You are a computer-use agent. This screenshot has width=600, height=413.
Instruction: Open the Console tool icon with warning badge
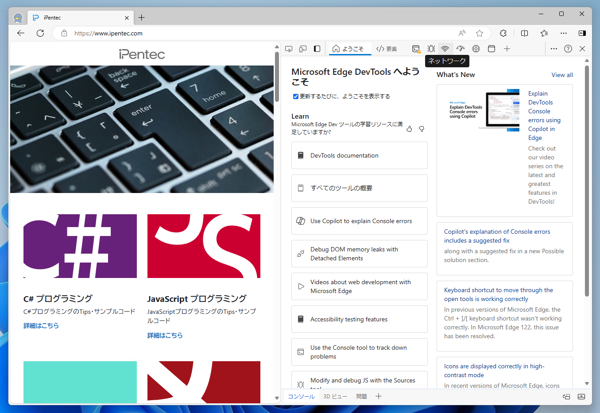(x=416, y=49)
